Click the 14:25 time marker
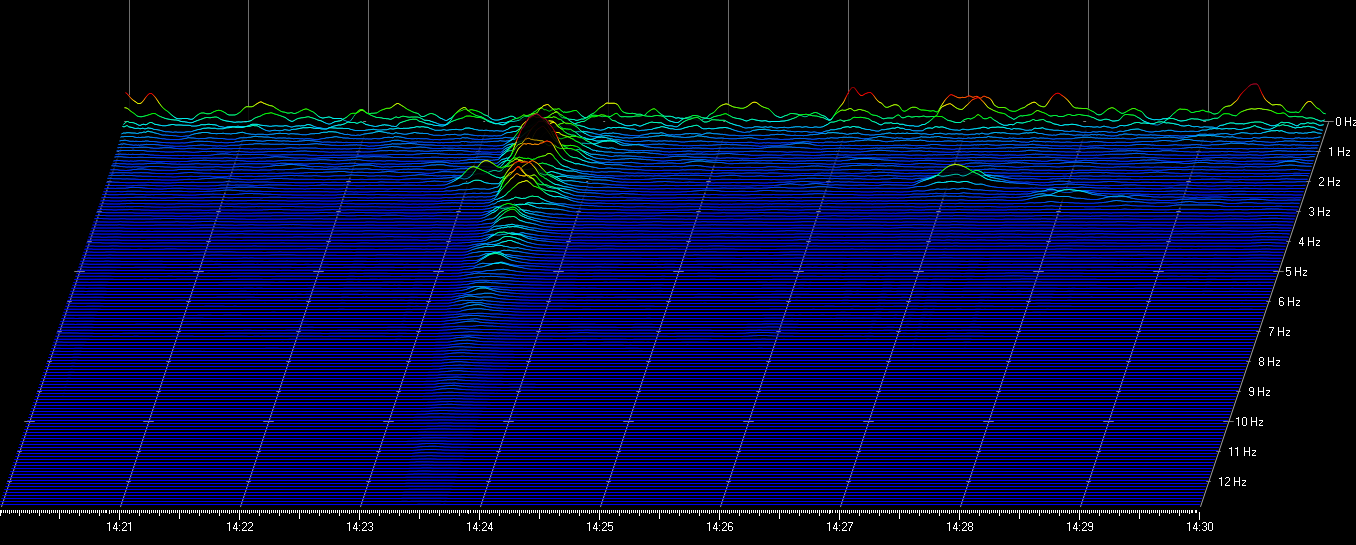Viewport: 1356px width, 545px height. pos(600,526)
